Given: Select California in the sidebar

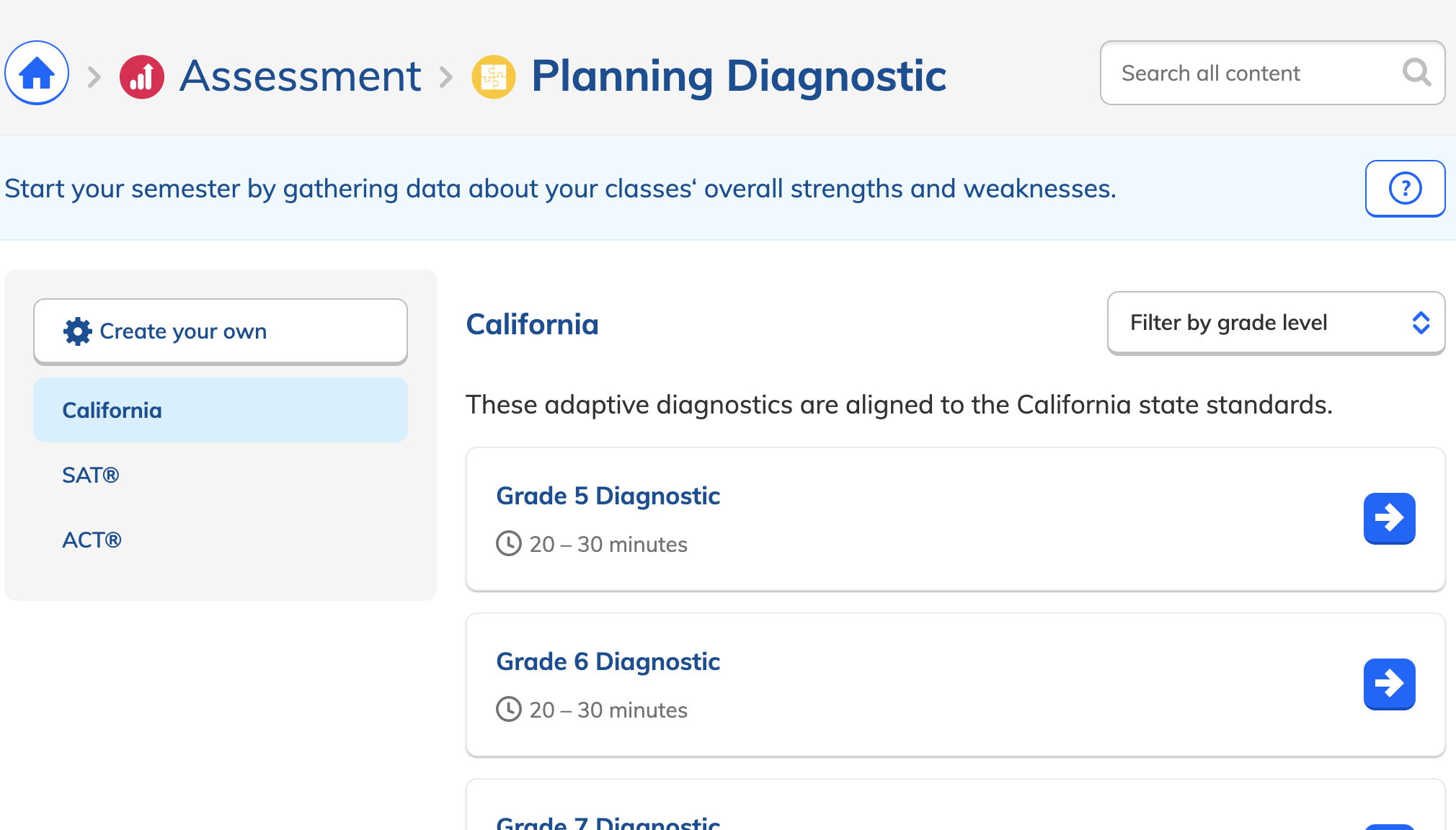Looking at the screenshot, I should coord(221,410).
